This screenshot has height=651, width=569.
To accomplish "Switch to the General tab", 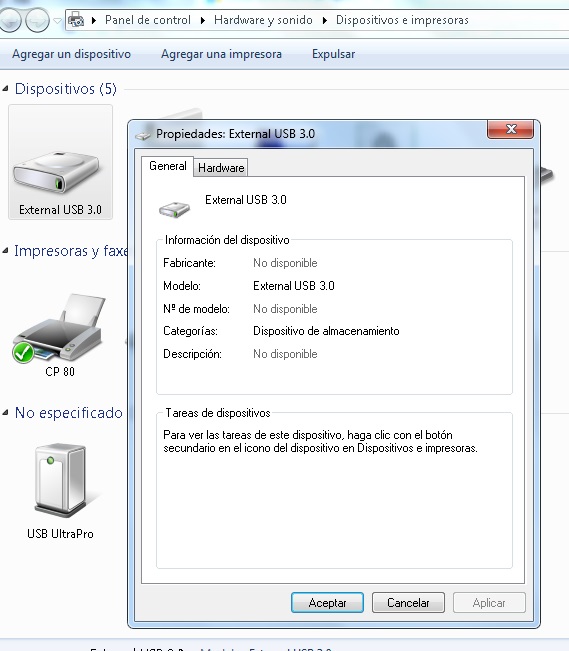I will (167, 166).
